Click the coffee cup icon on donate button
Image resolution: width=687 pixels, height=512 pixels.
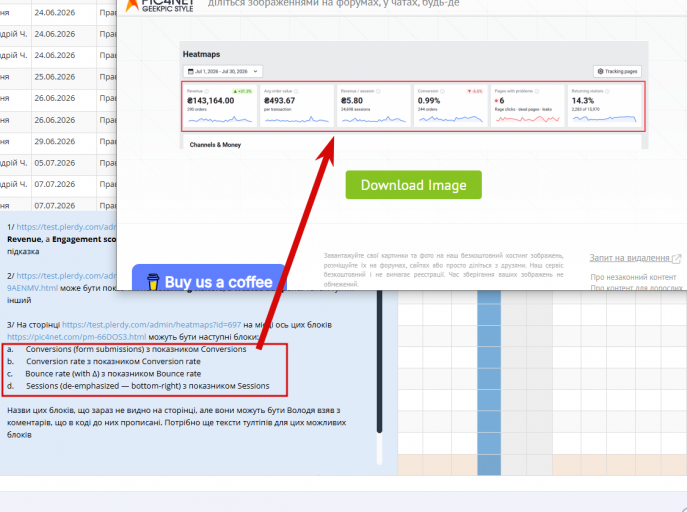point(152,282)
